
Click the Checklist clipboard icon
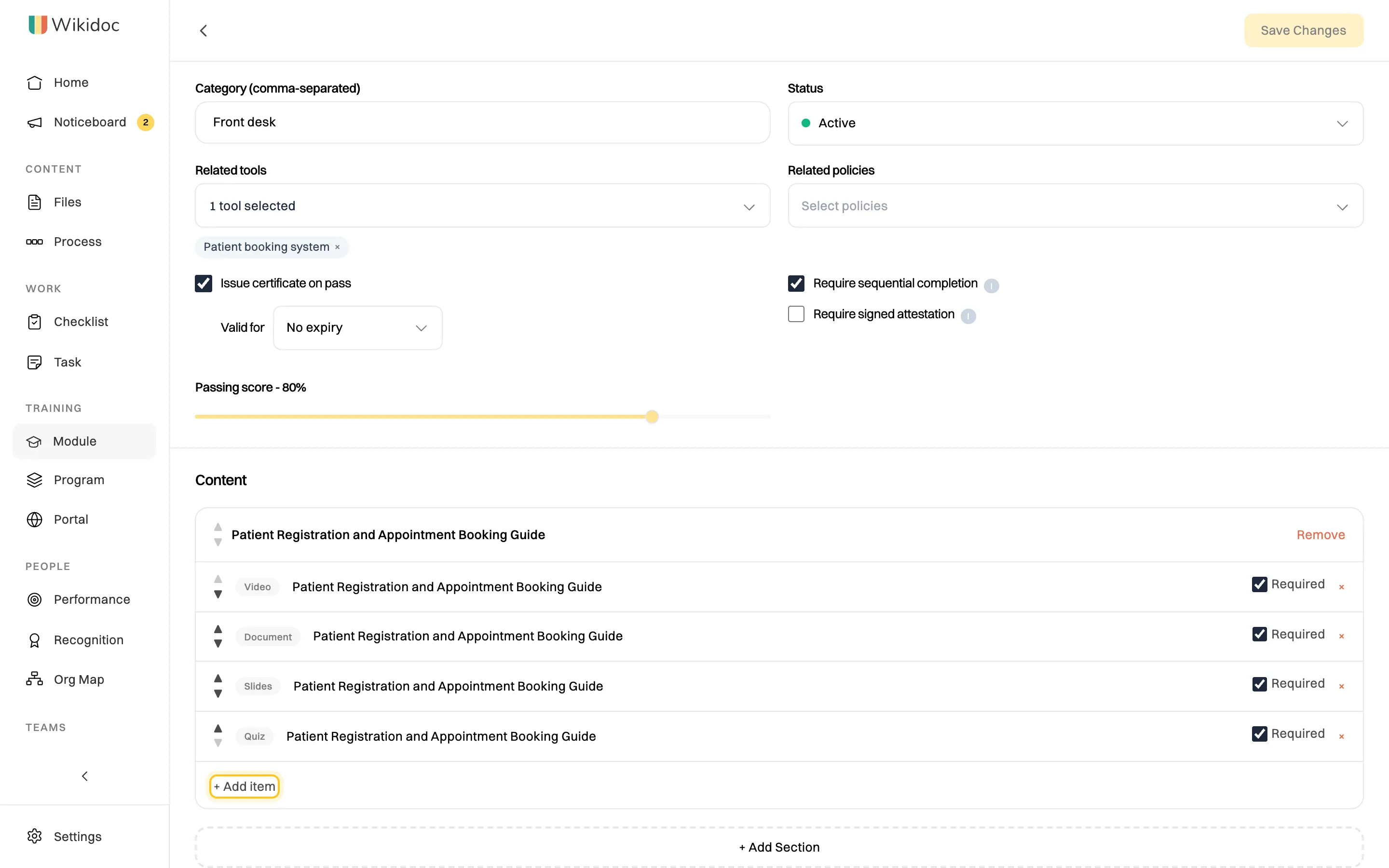click(34, 322)
